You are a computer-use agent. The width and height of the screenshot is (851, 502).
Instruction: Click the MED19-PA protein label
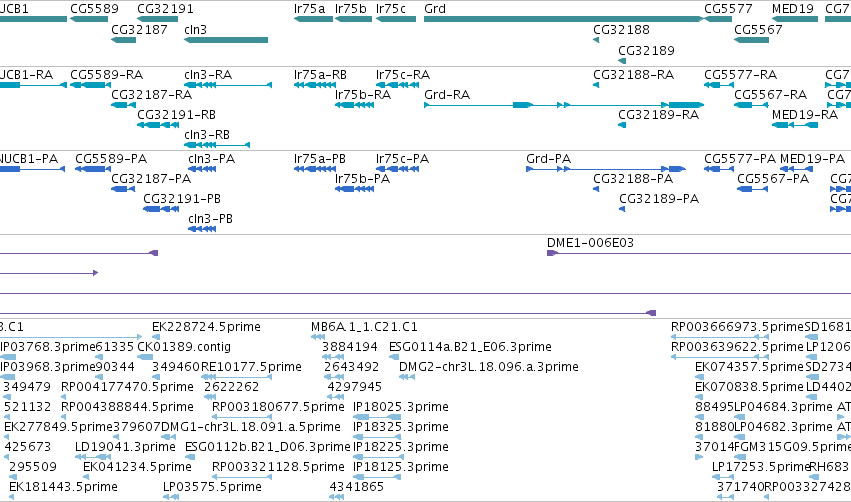point(812,158)
